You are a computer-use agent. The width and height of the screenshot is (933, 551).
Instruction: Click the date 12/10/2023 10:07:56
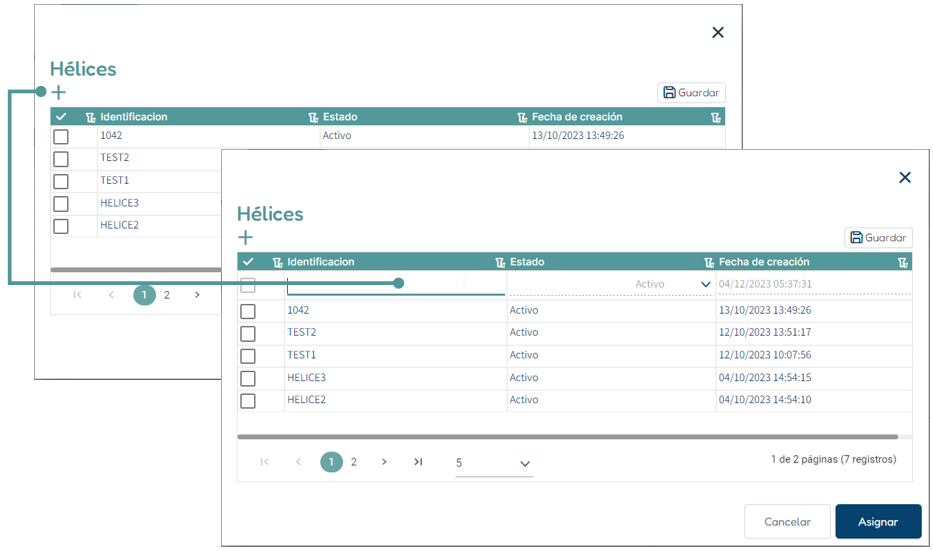765,355
